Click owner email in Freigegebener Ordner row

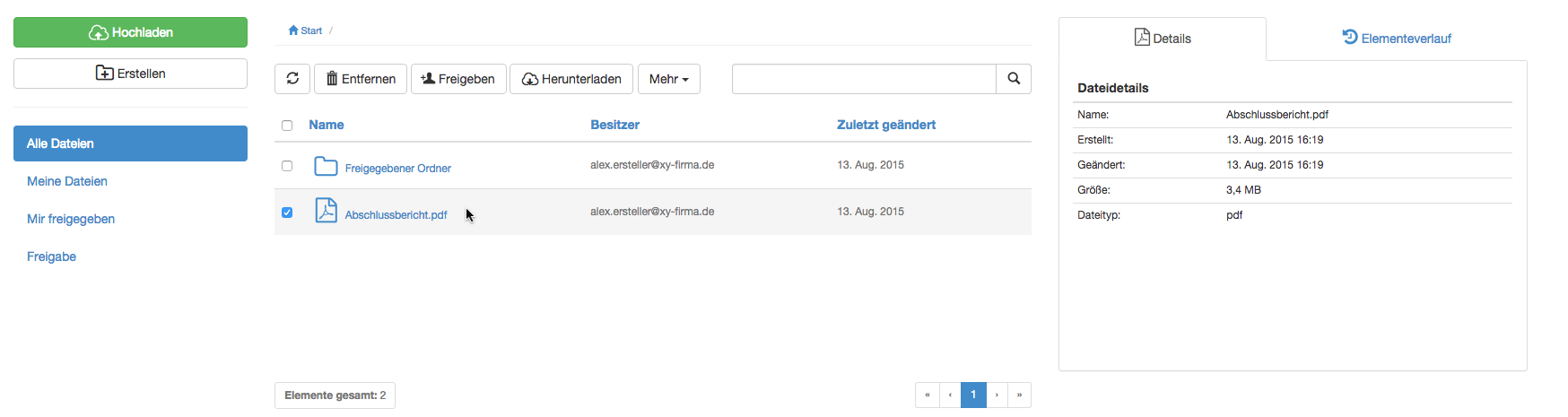pos(652,165)
